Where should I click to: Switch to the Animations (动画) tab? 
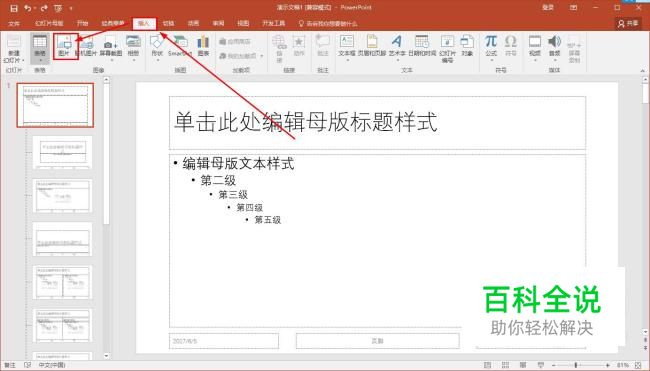pyautogui.click(x=193, y=24)
